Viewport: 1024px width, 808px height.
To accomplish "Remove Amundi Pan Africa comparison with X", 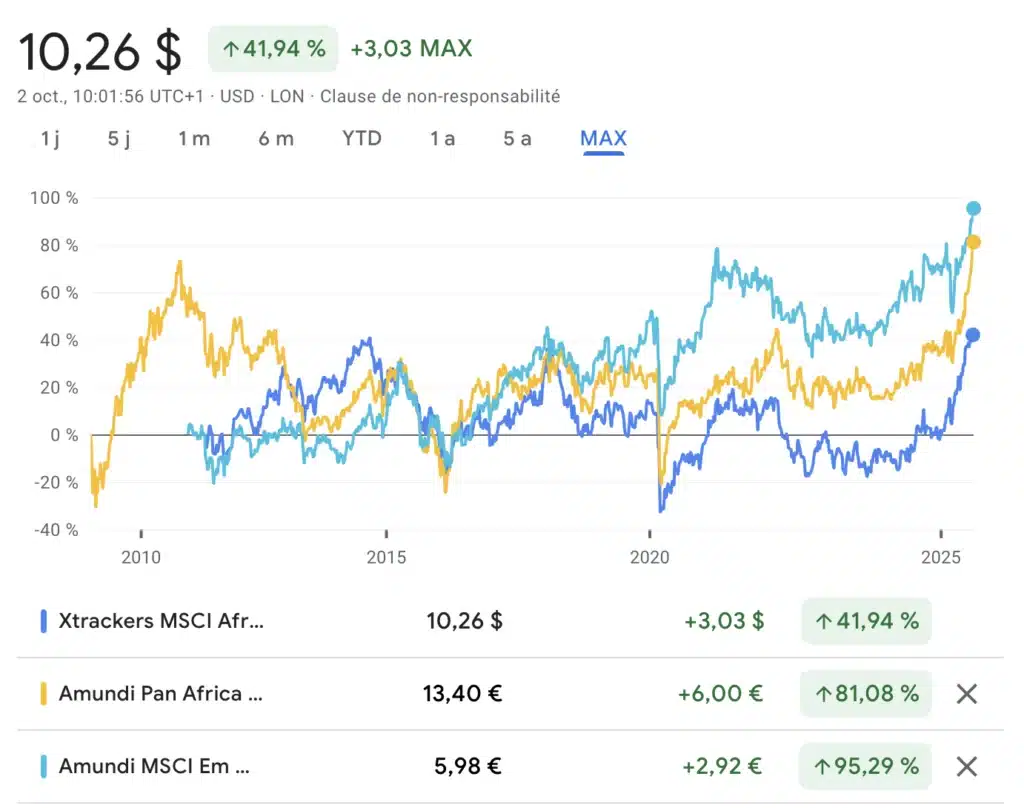I will (966, 693).
